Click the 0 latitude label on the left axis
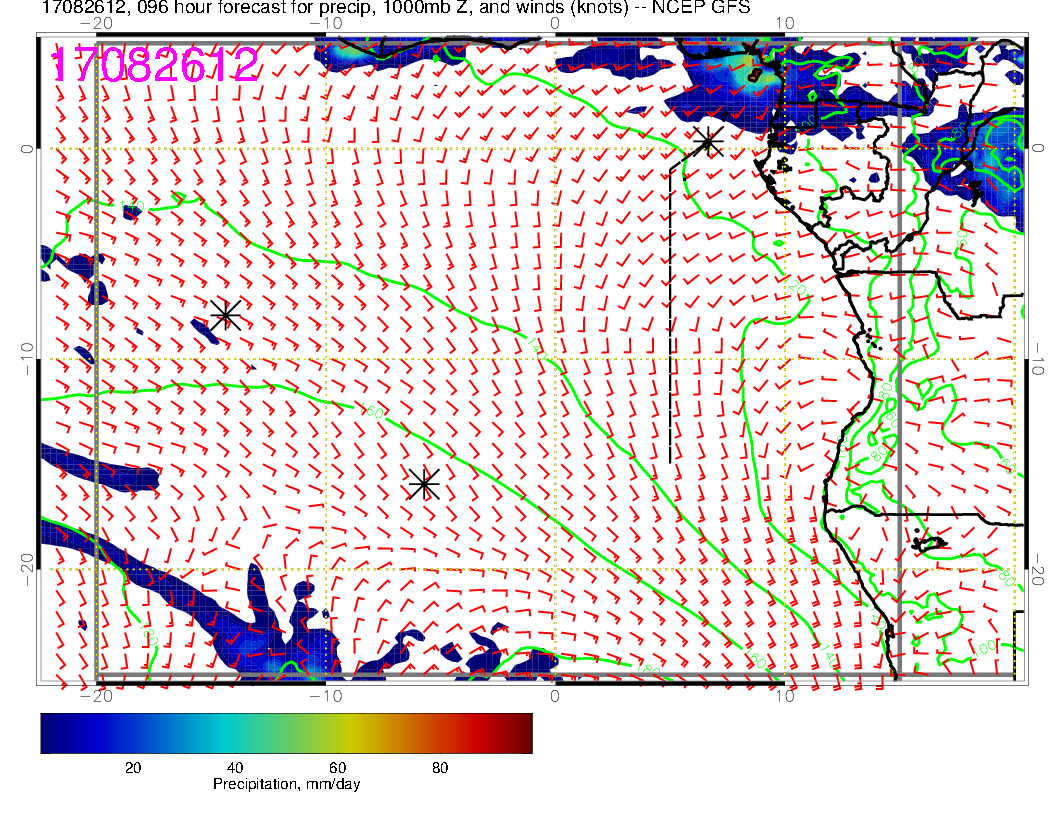The image size is (1056, 816). point(26,148)
